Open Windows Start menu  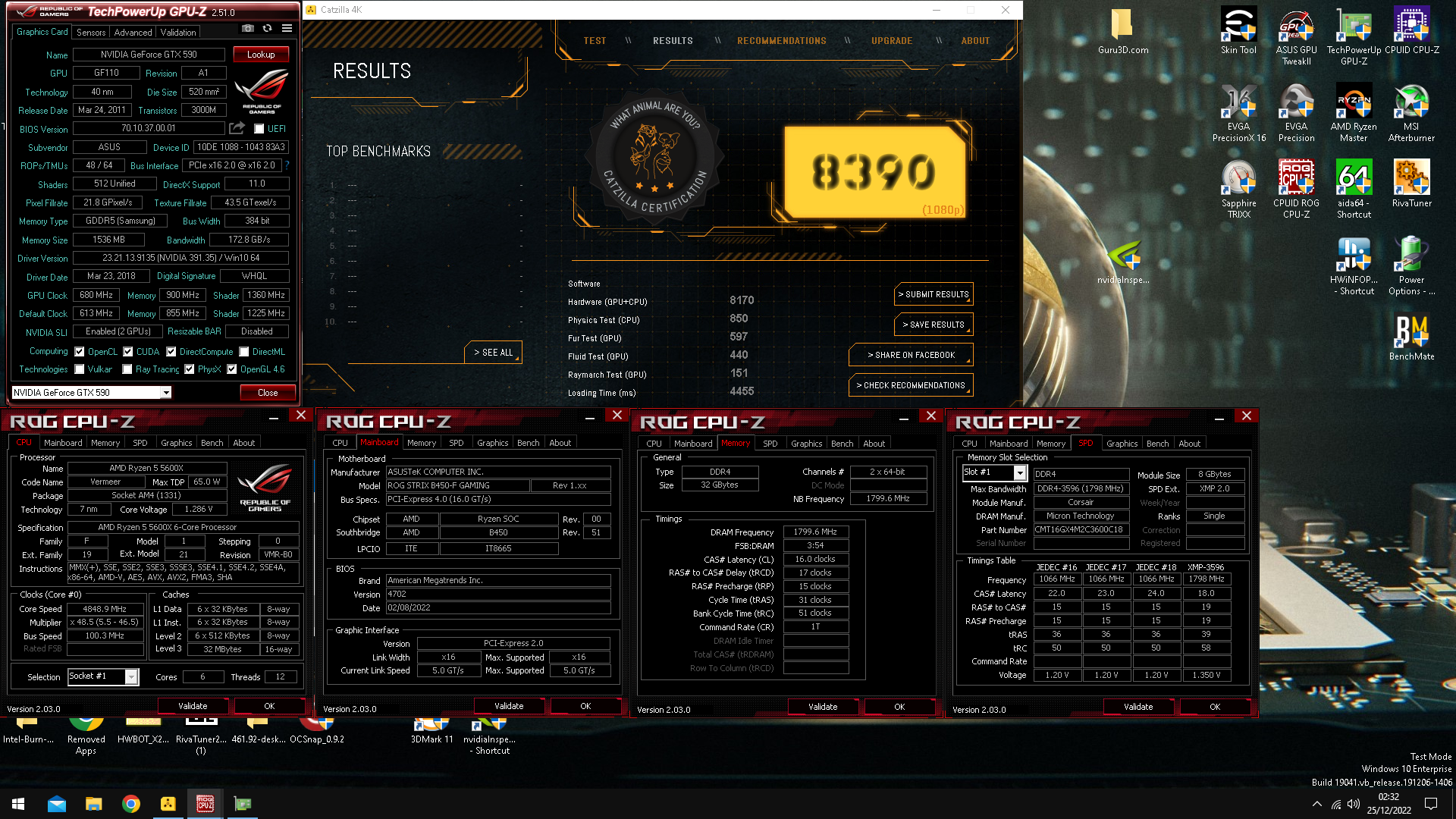(x=18, y=804)
